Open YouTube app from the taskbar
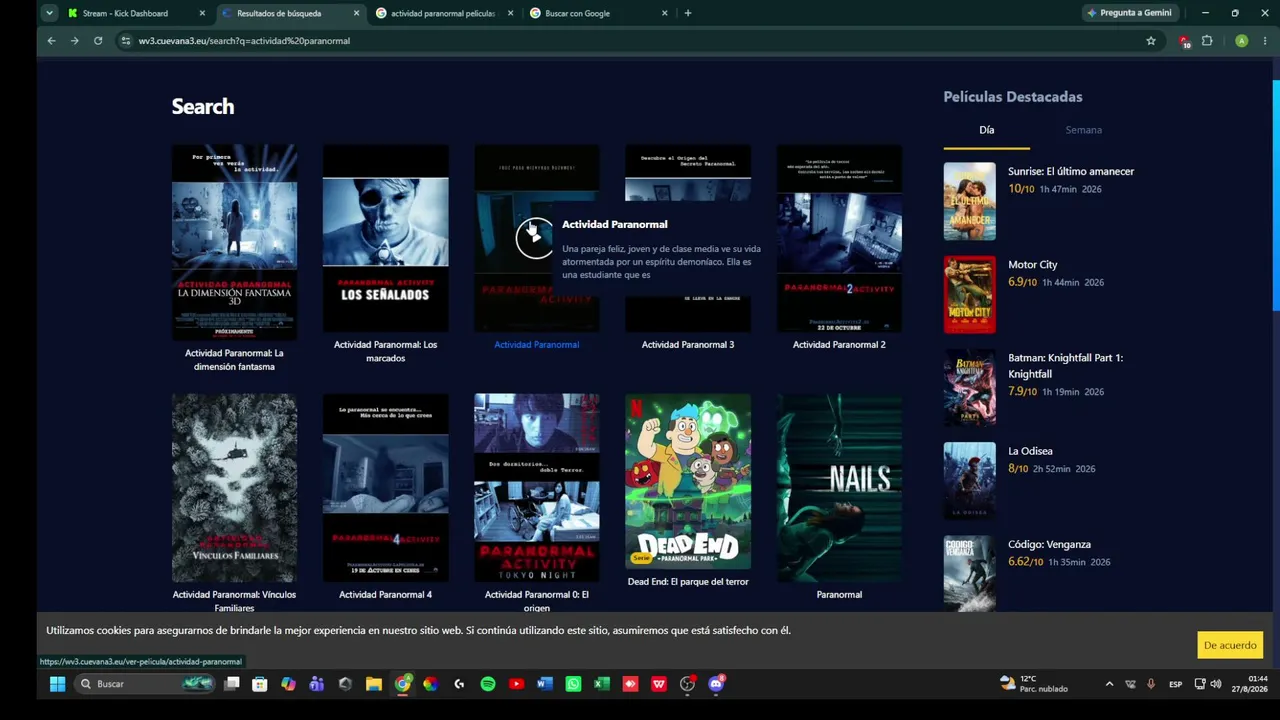The width and height of the screenshot is (1280, 720). click(516, 684)
